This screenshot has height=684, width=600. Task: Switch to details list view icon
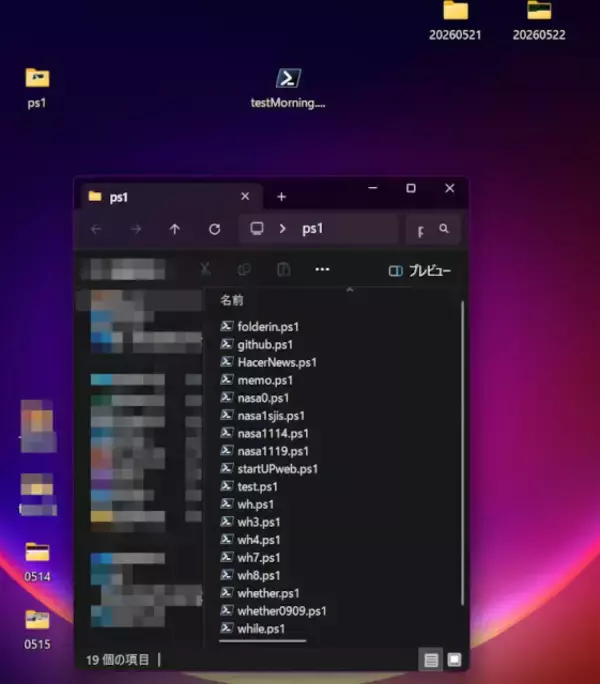pos(431,660)
